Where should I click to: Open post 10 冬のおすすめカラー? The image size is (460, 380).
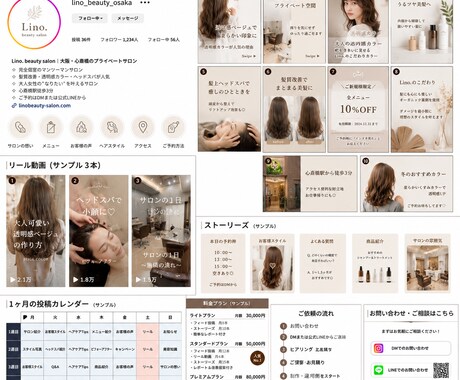coord(406,184)
